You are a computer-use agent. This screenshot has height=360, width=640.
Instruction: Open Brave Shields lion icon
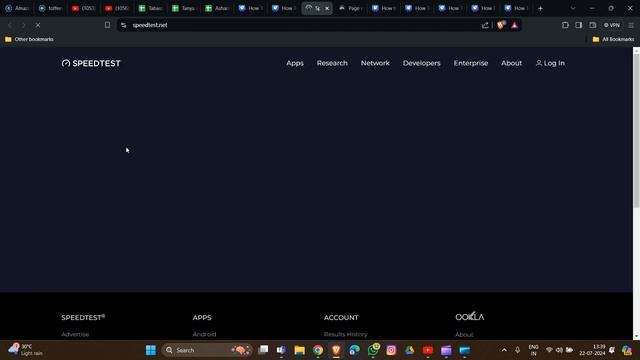[x=500, y=25]
